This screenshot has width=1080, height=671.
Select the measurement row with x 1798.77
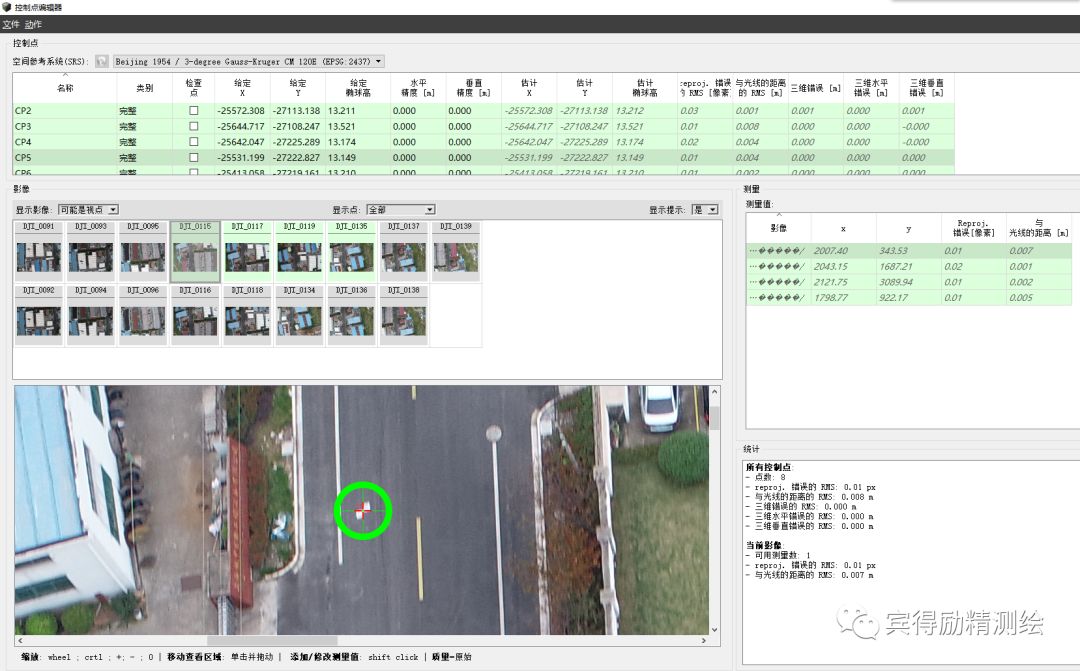tap(908, 298)
